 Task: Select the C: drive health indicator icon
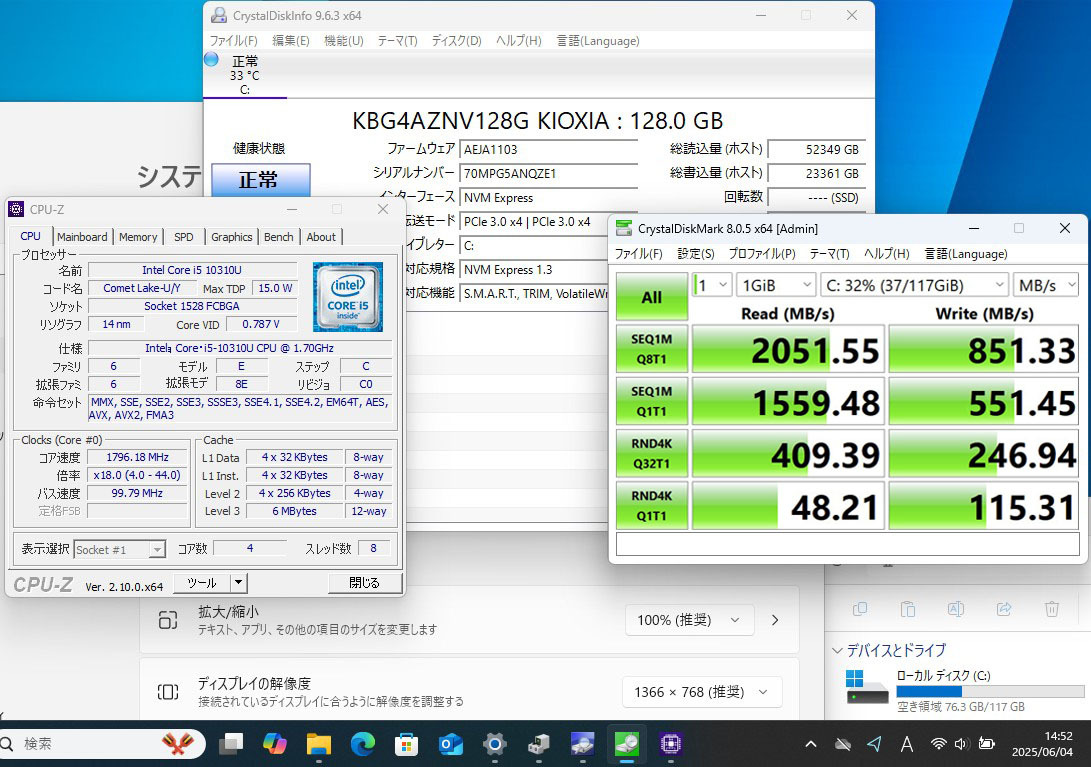[212, 59]
